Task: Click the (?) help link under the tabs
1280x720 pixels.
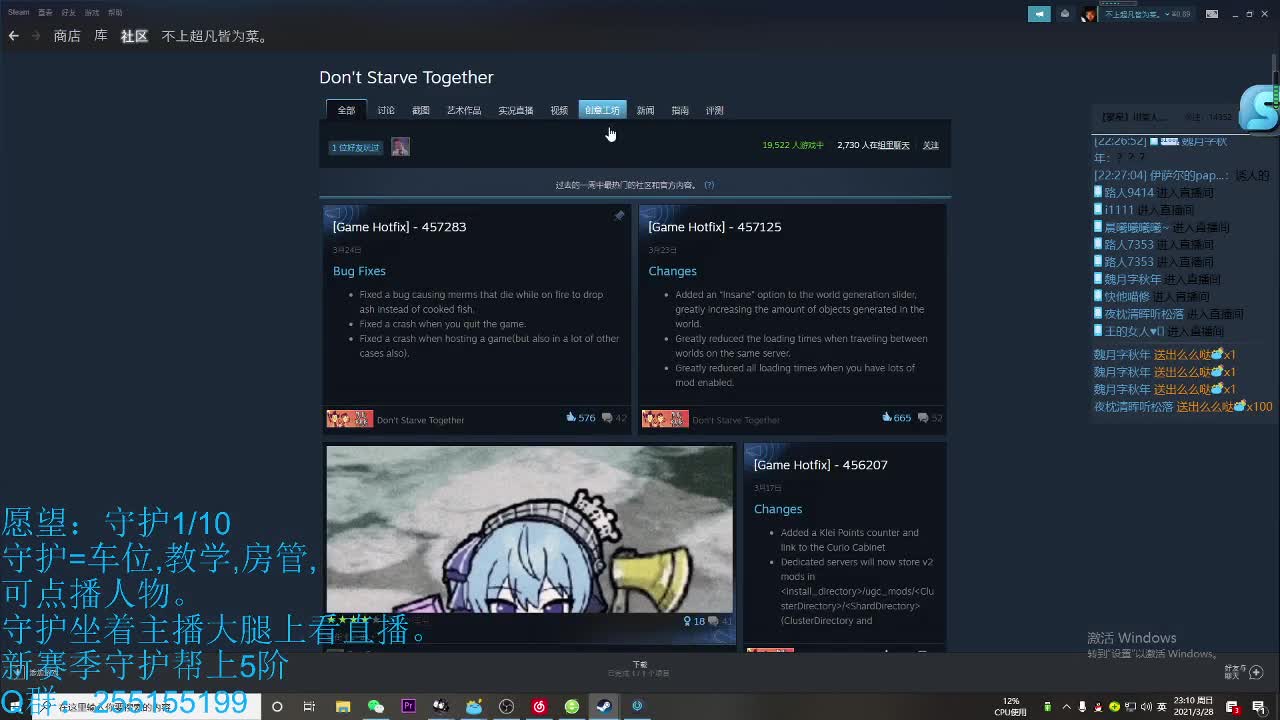Action: [709, 185]
